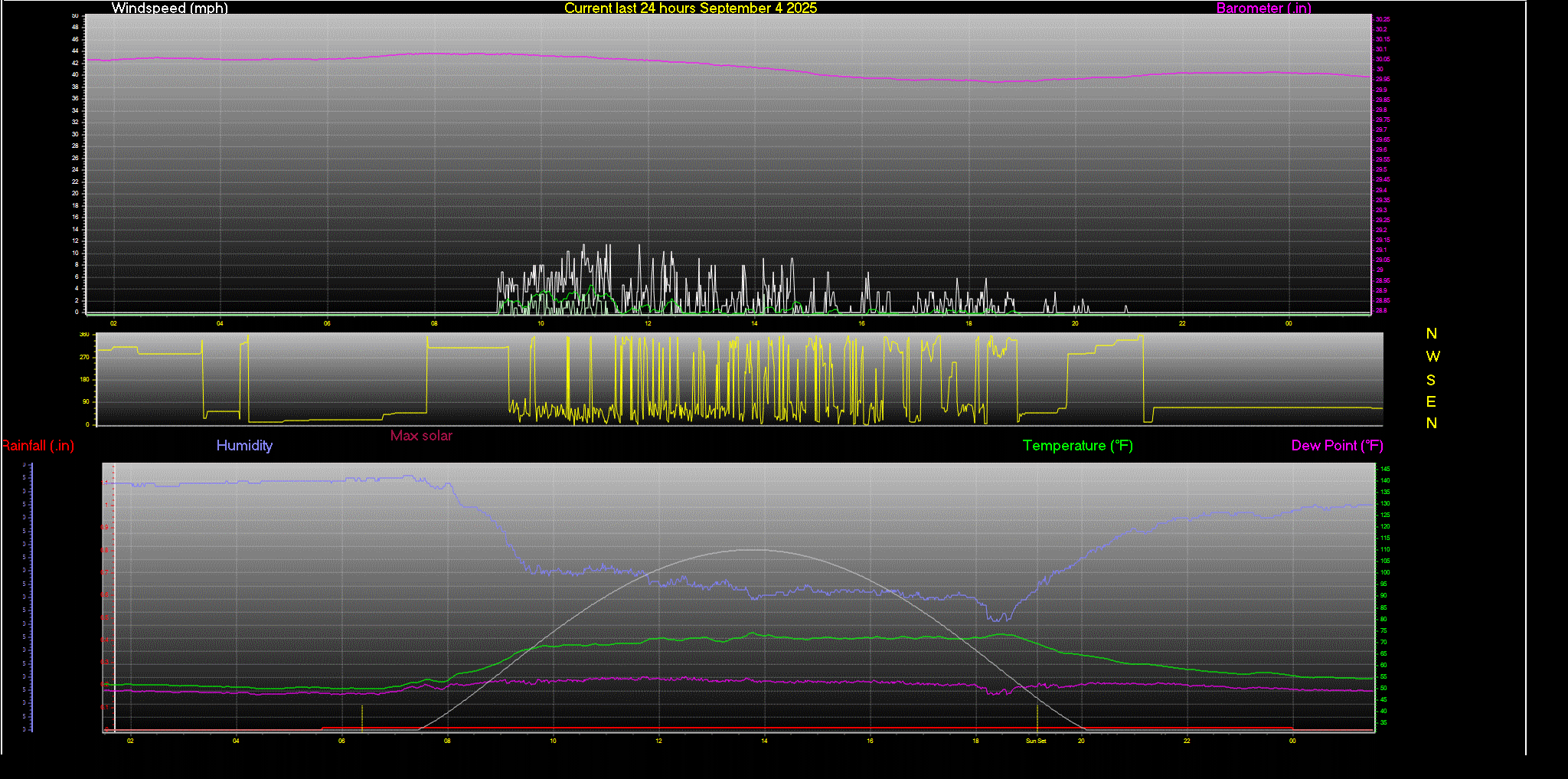Click "29.5" on the barometer axis
The height and width of the screenshot is (779, 1568).
coord(1381,169)
